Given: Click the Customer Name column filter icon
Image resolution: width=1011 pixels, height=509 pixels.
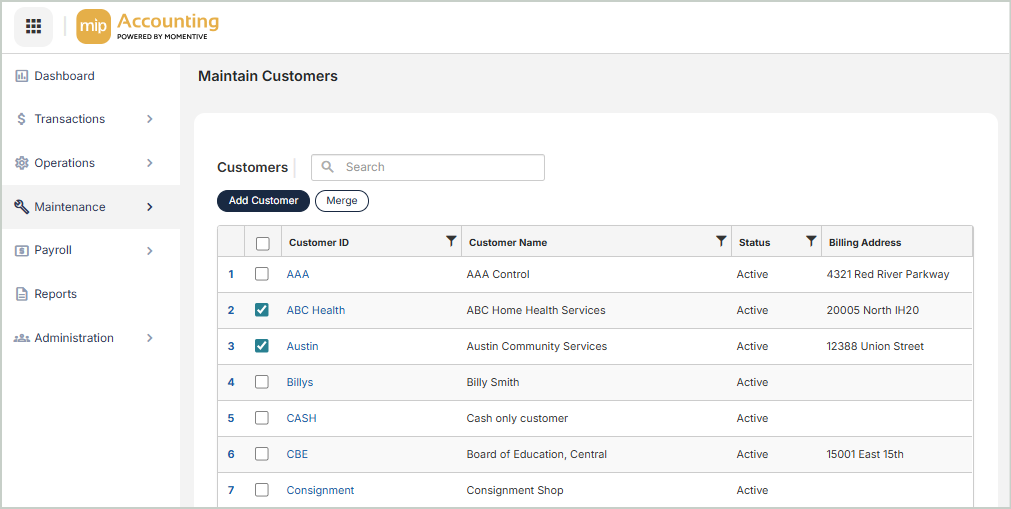Looking at the screenshot, I should 721,241.
